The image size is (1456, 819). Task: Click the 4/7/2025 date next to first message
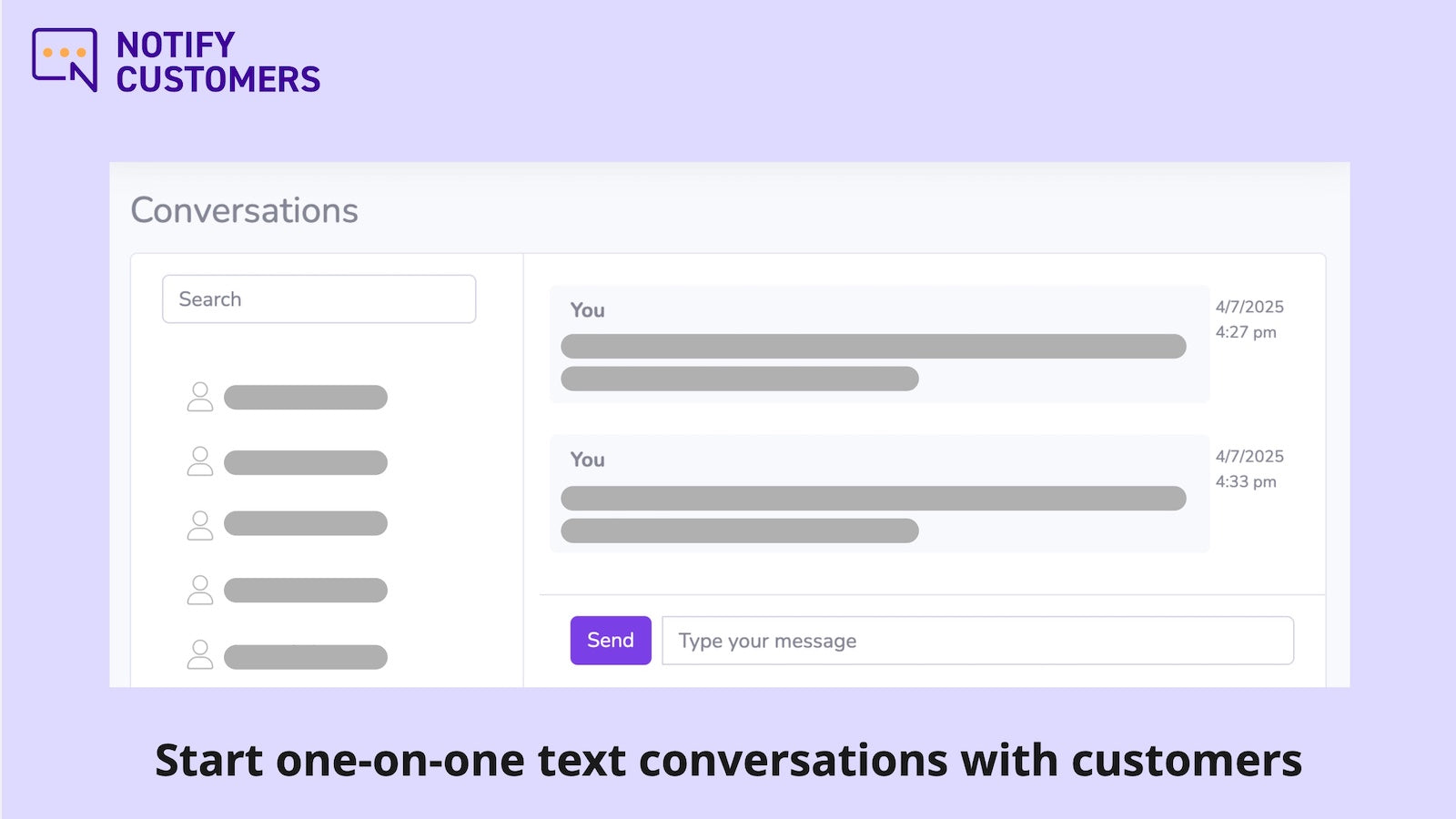pos(1249,307)
